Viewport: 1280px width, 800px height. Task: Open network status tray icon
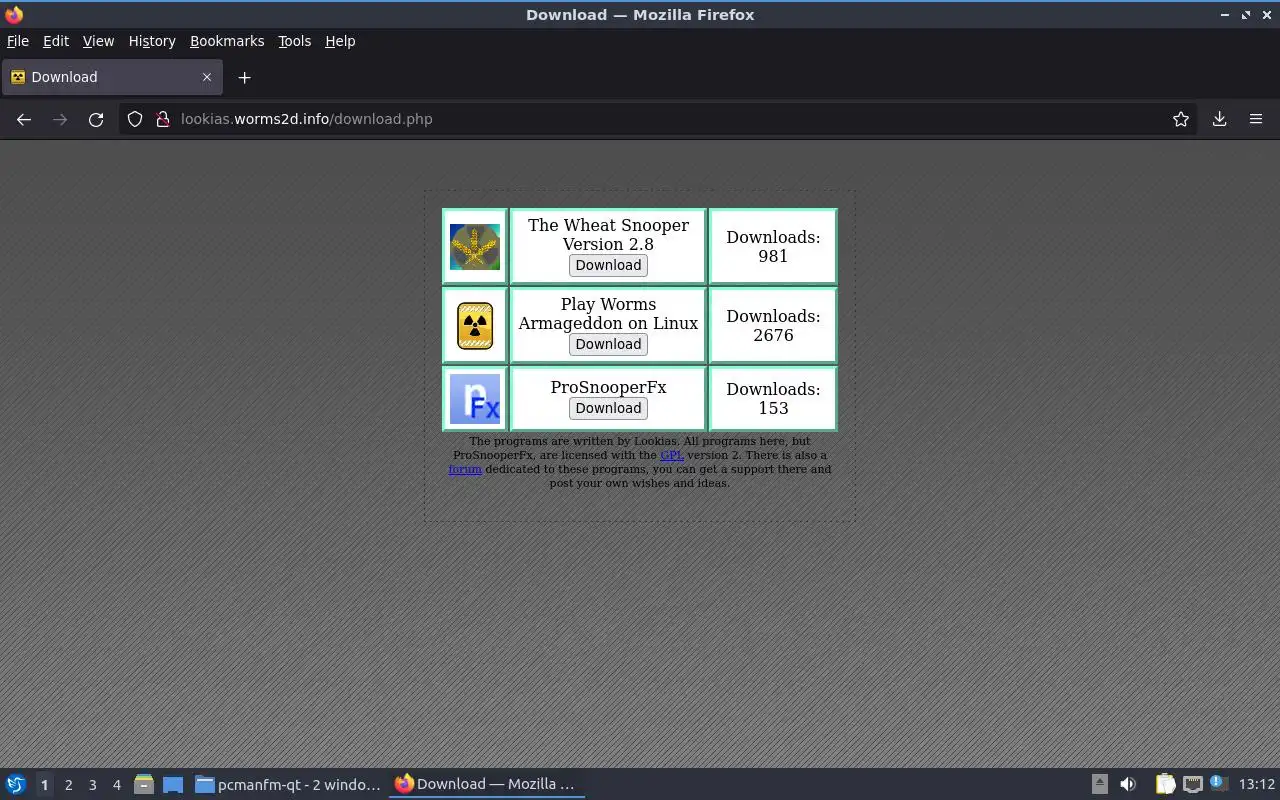tap(1192, 784)
